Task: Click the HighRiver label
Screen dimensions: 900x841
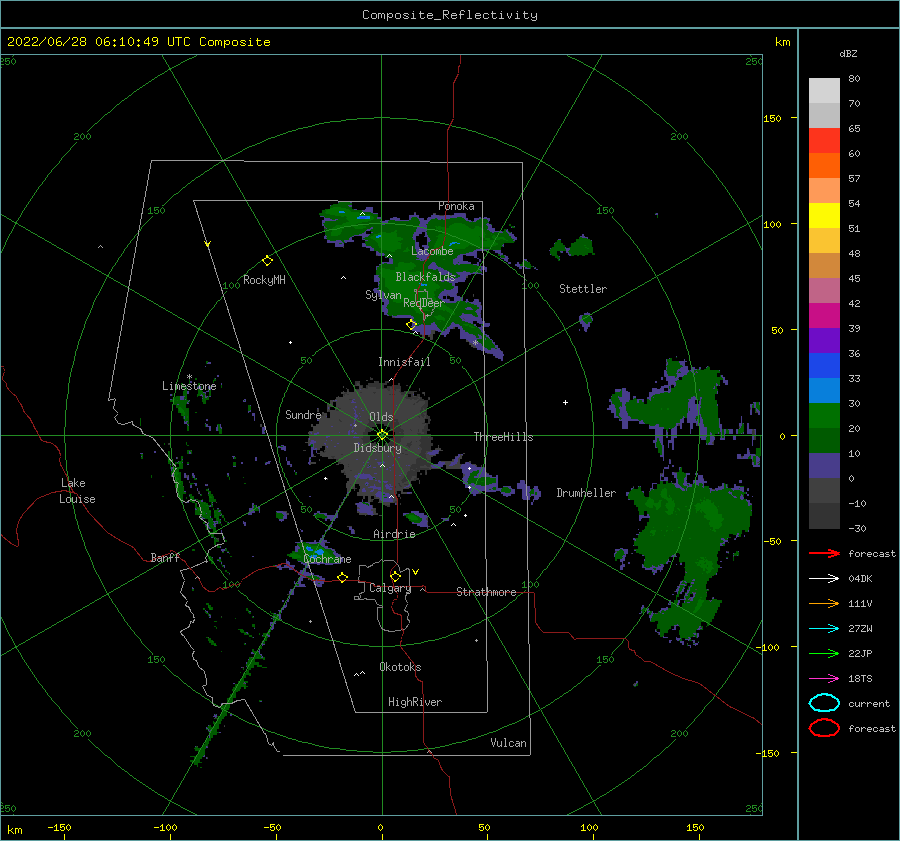Action: [414, 702]
